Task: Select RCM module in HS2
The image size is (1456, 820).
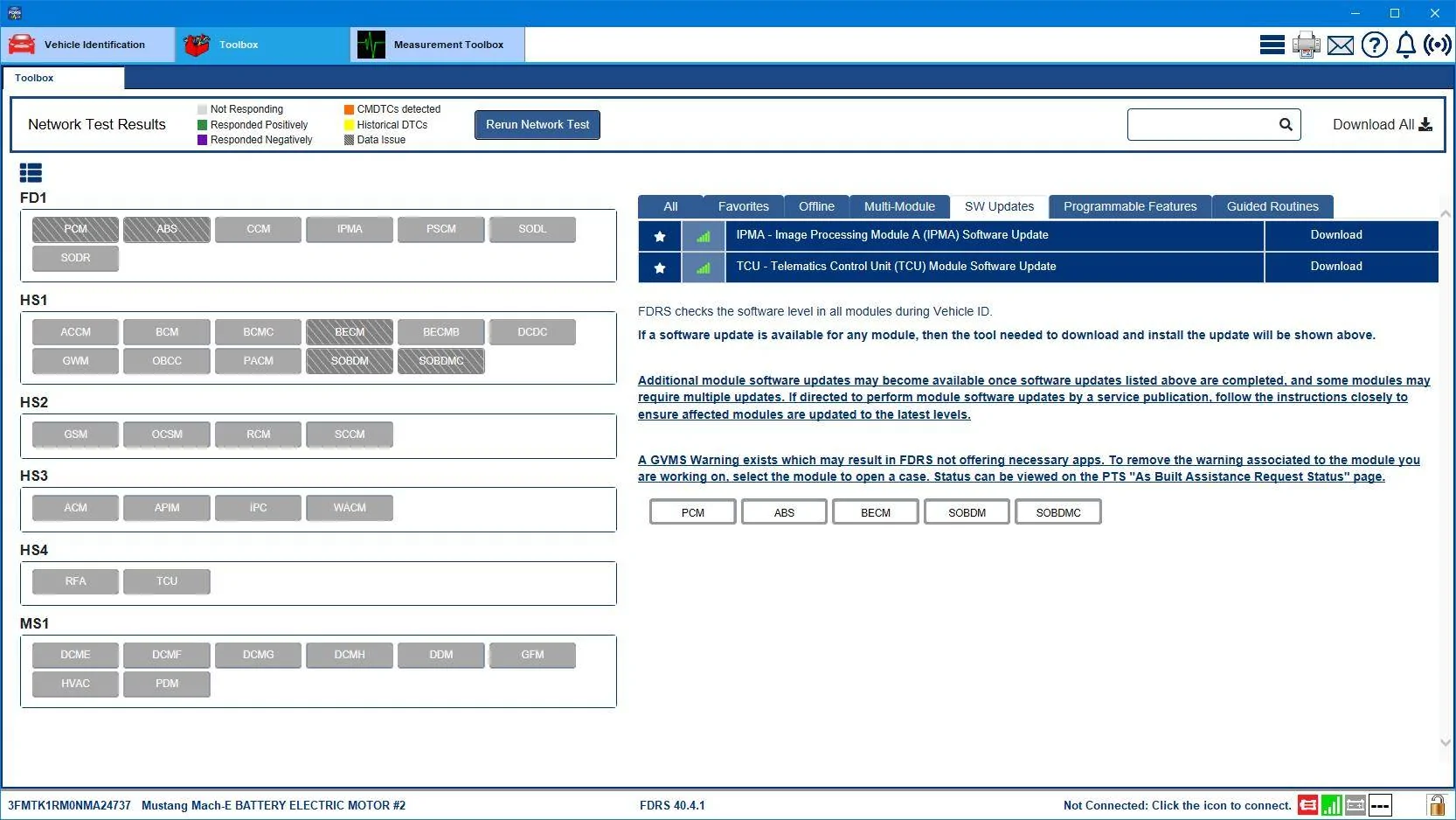Action: (258, 434)
